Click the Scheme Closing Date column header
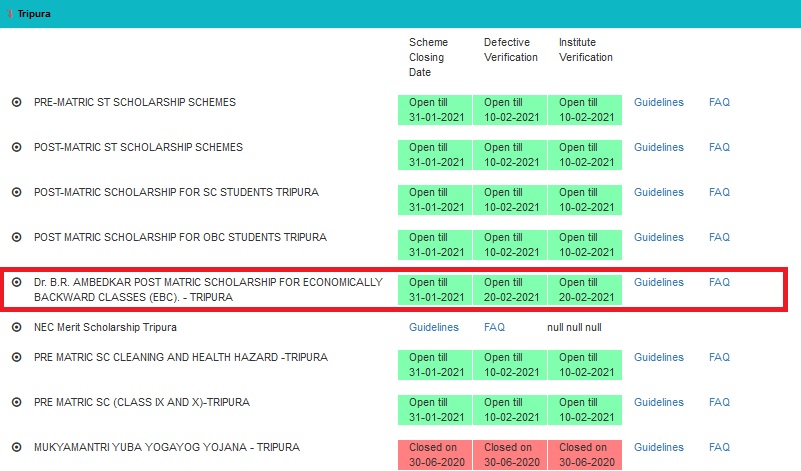The width and height of the screenshot is (801, 471). 428,57
